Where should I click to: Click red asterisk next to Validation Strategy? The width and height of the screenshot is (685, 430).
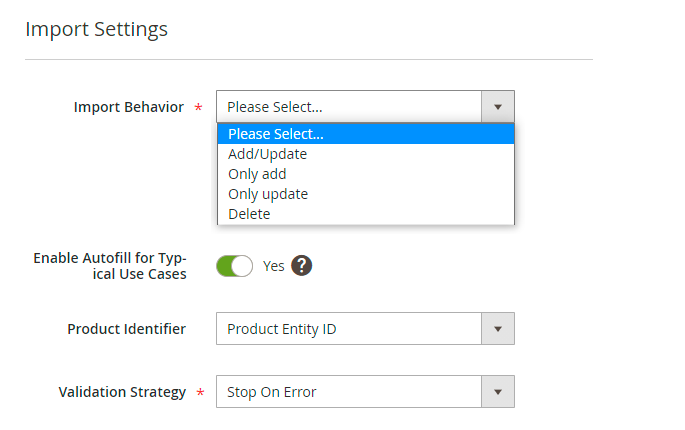[198, 393]
